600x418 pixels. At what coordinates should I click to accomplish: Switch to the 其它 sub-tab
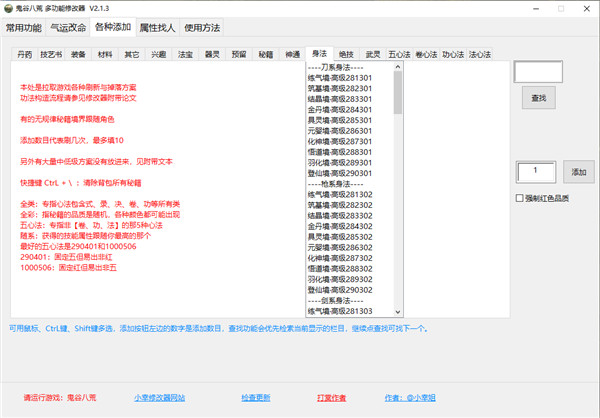click(132, 54)
